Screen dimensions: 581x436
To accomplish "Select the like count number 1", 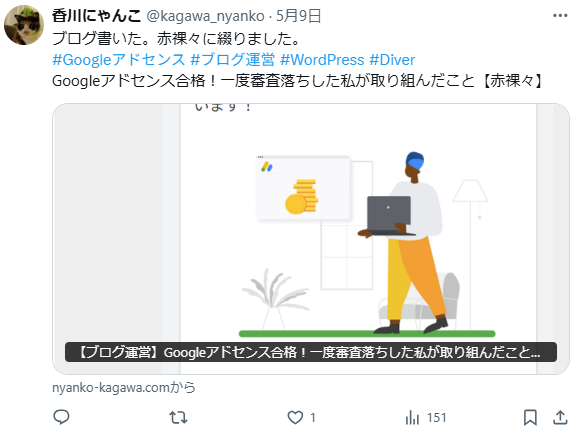I will (313, 418).
